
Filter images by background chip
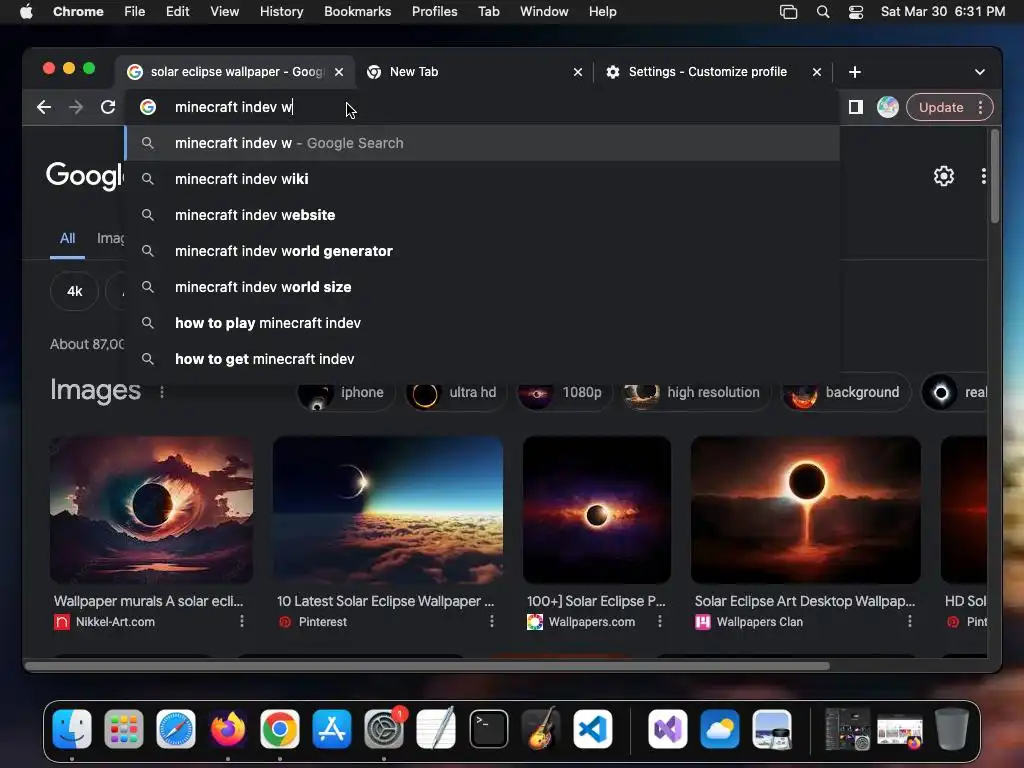click(x=846, y=392)
